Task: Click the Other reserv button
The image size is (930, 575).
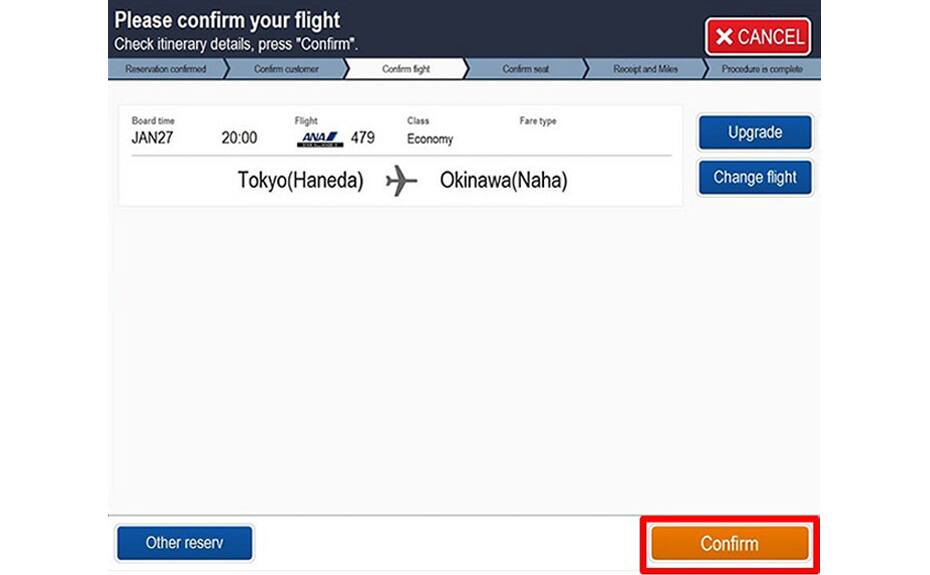Action: coord(184,542)
